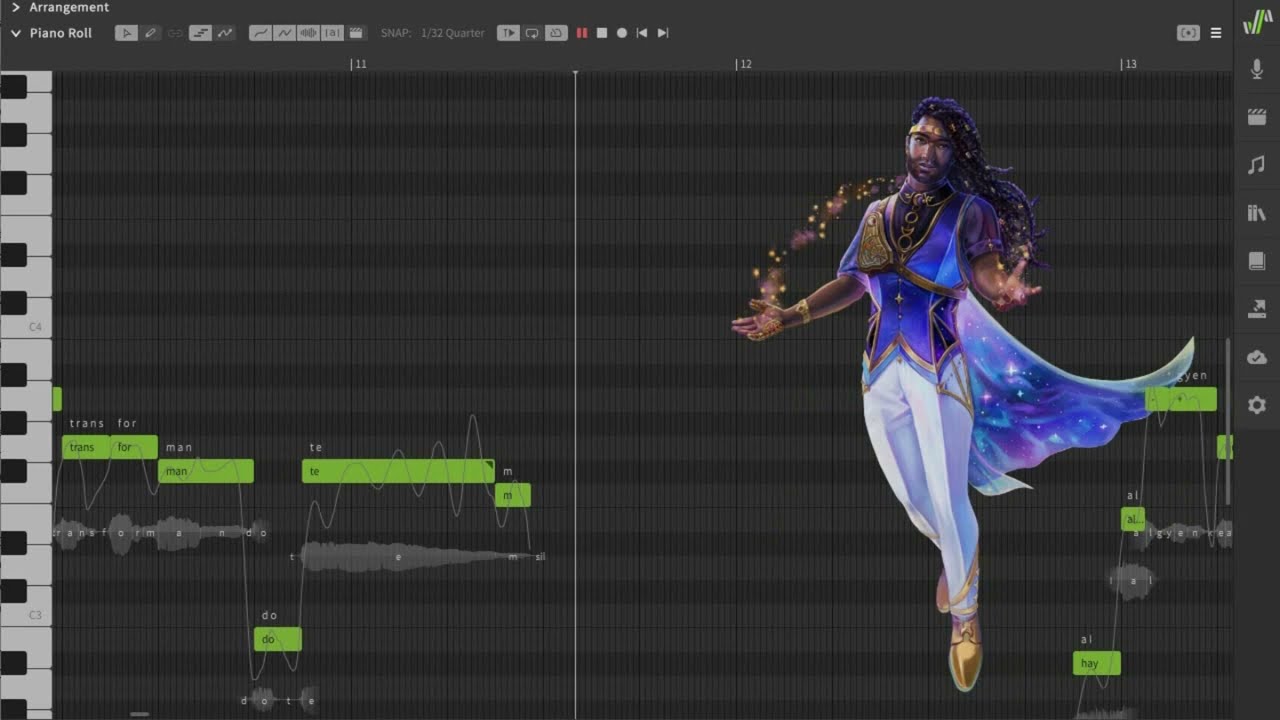Open the Library books icon in the sidebar
This screenshot has width=1280, height=720.
1257,213
